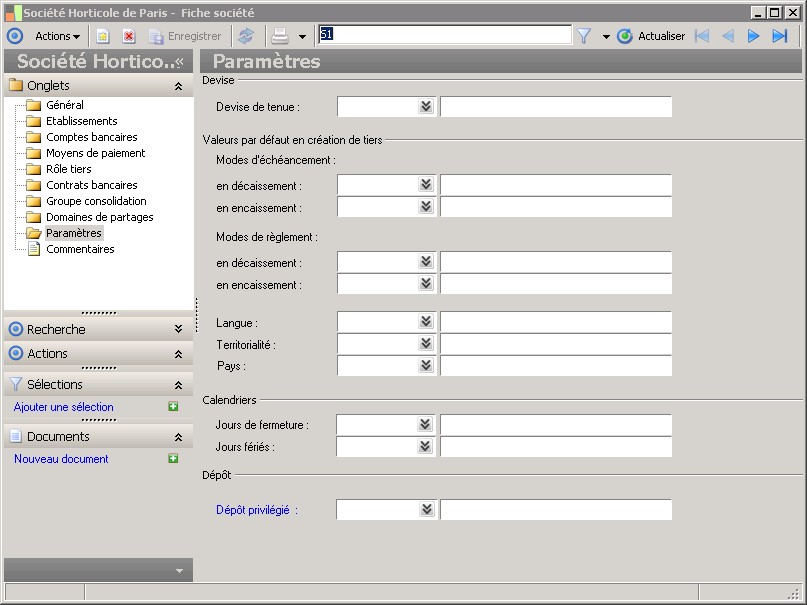The height and width of the screenshot is (605, 807).
Task: Click the print icon in toolbar
Action: tap(281, 36)
